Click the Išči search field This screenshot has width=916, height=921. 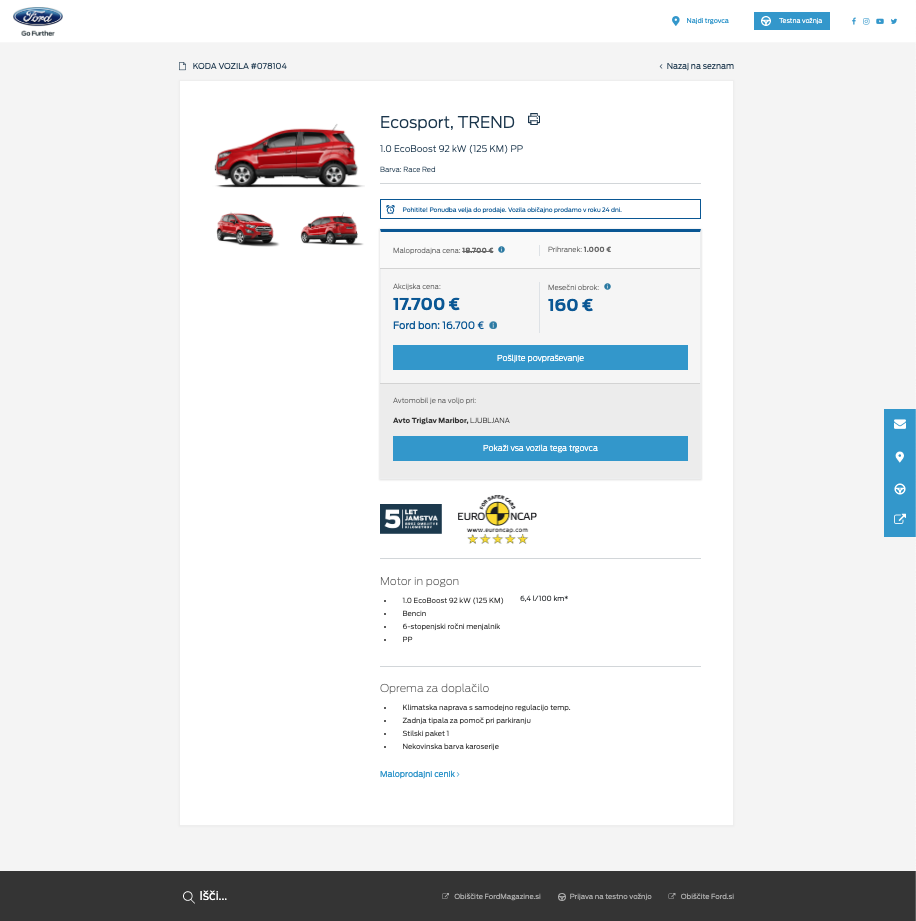click(x=213, y=896)
